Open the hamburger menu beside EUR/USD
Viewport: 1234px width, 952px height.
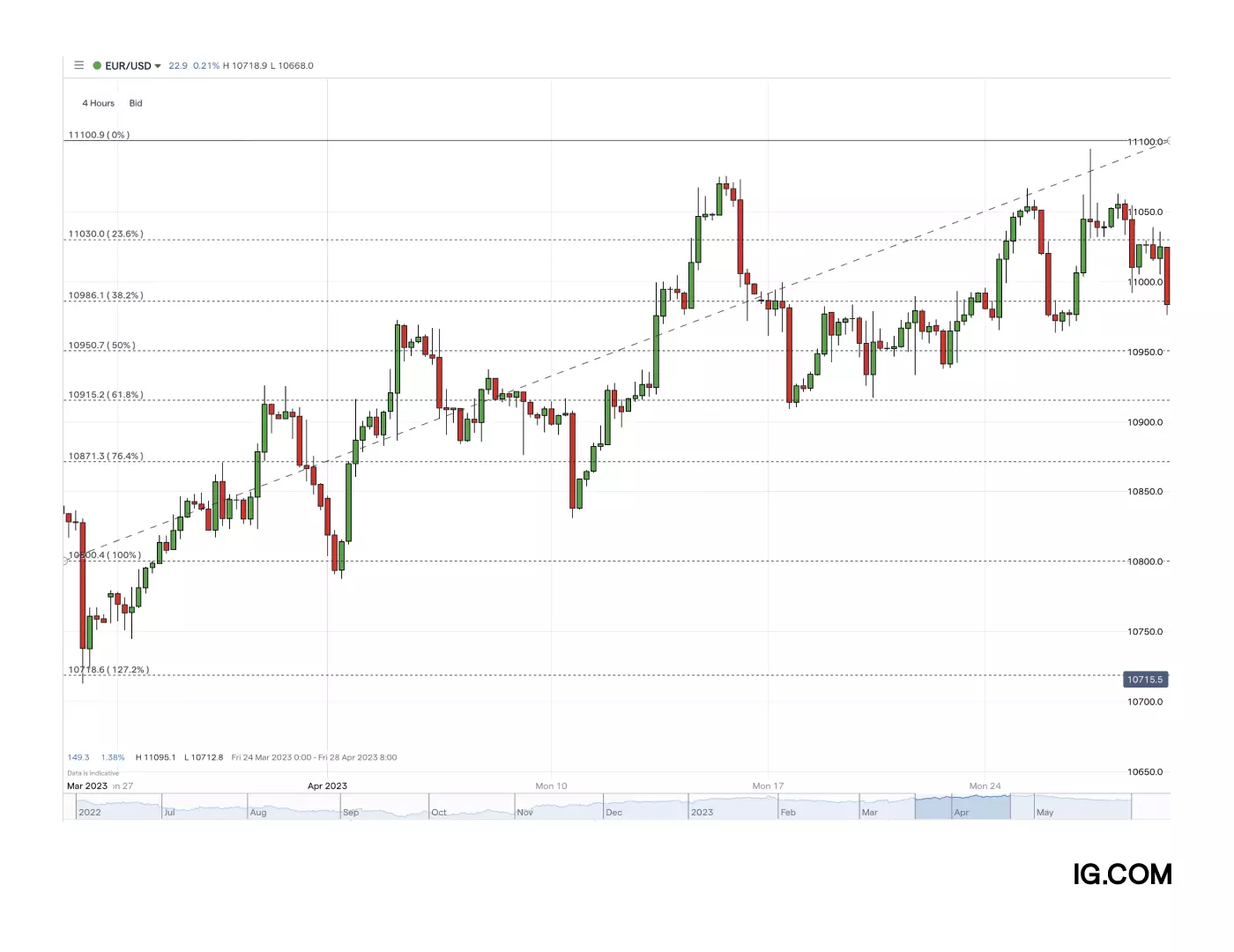click(x=78, y=65)
